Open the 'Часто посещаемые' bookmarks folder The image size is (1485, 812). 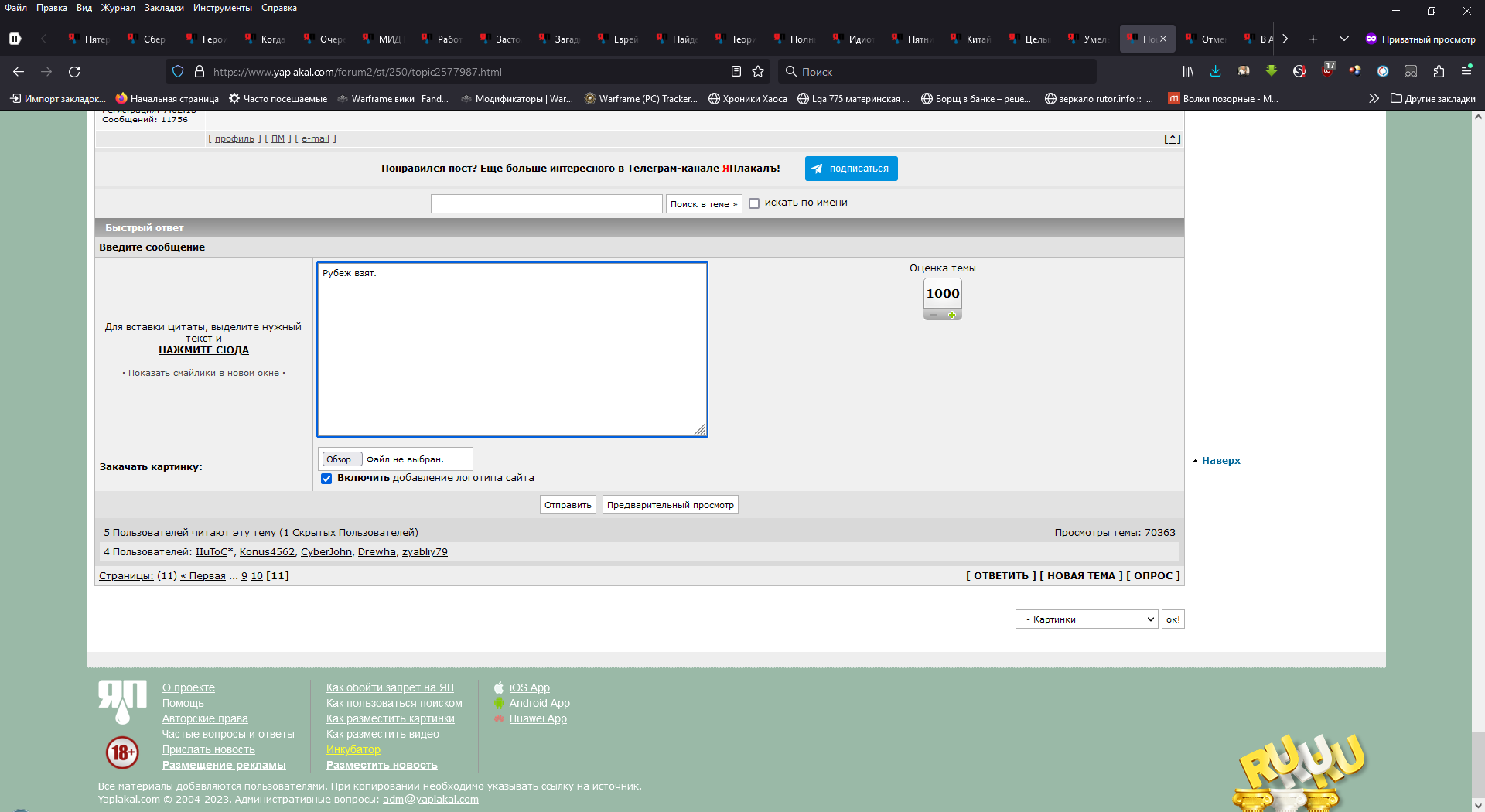pos(278,98)
